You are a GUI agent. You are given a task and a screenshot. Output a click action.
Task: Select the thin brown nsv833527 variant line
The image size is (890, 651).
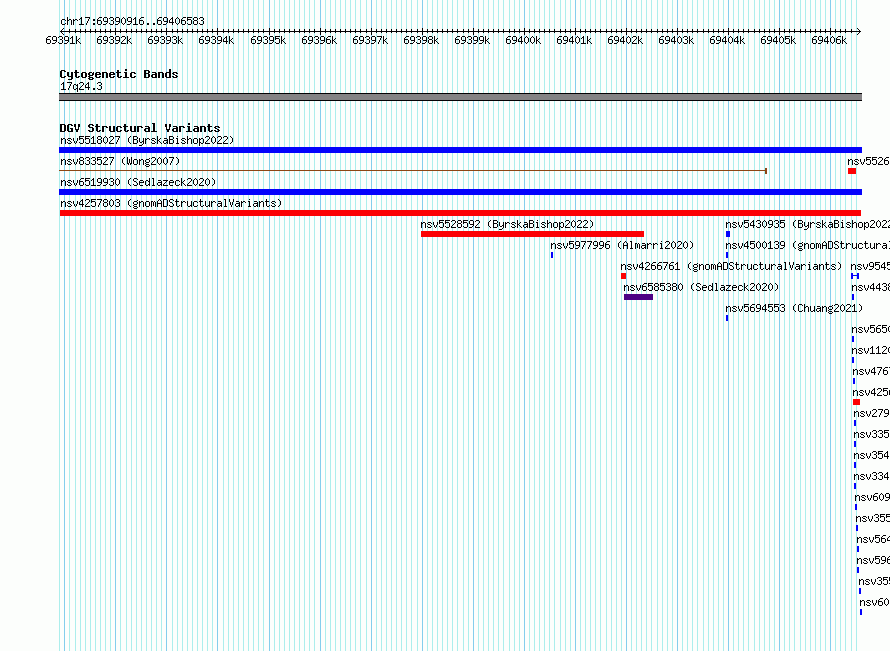click(x=413, y=171)
